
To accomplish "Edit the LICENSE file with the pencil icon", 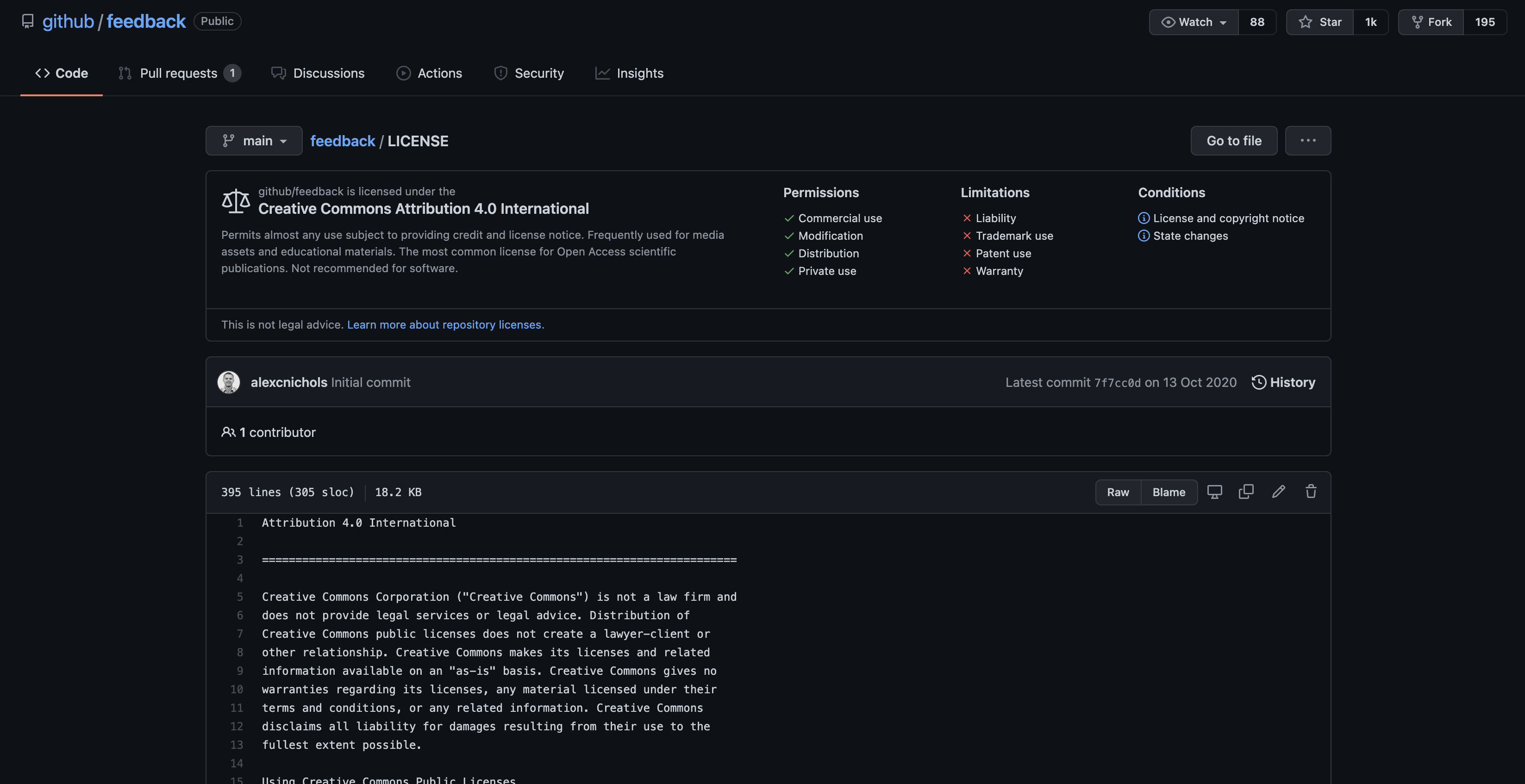I will (x=1279, y=492).
